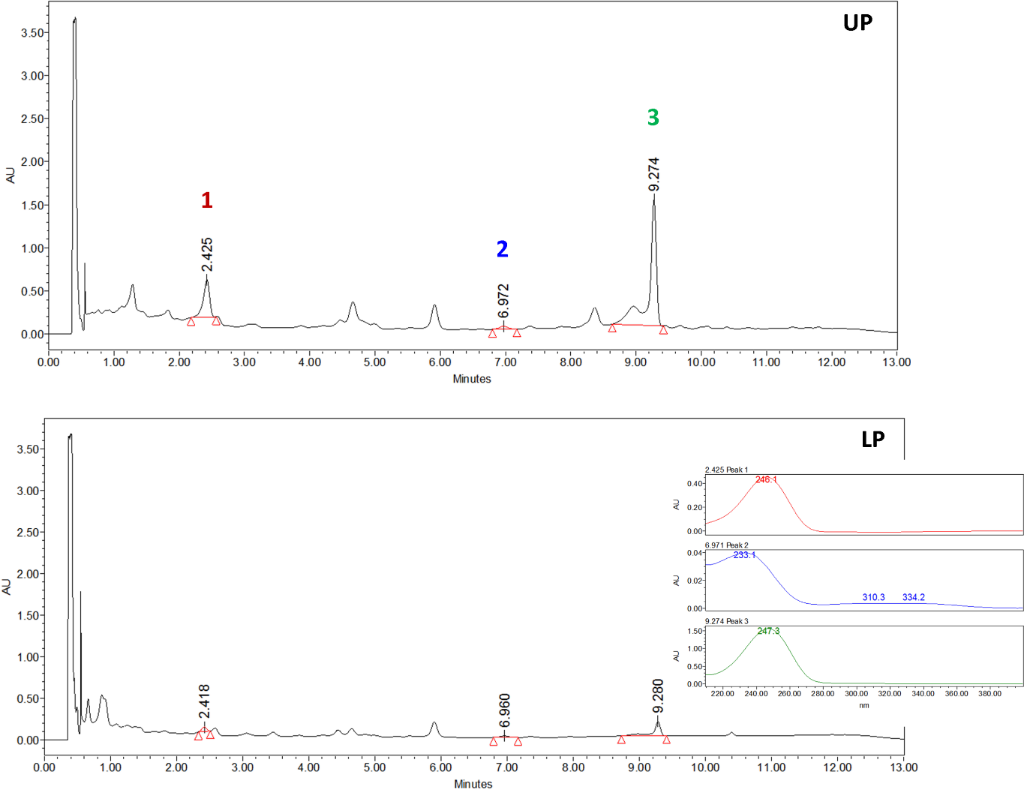Click the green peak number 3 label
This screenshot has height=790, width=1024.
click(653, 117)
